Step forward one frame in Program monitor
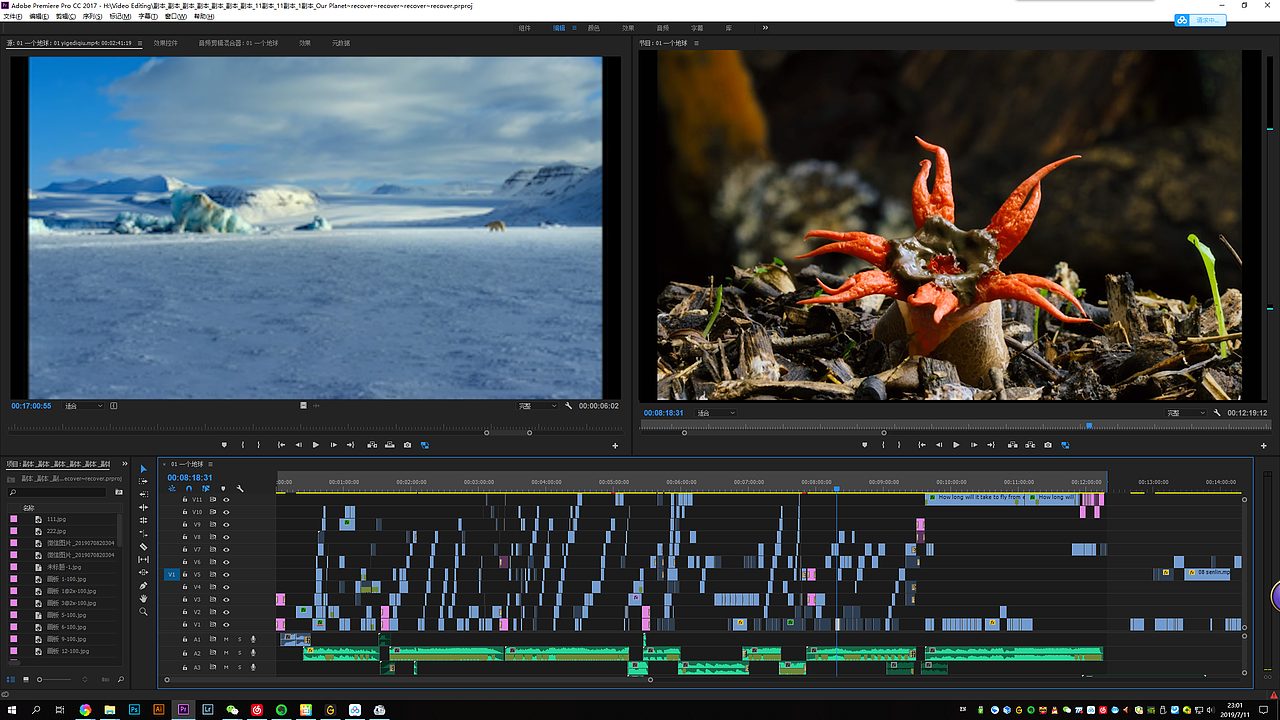Image resolution: width=1280 pixels, height=720 pixels. coord(973,445)
